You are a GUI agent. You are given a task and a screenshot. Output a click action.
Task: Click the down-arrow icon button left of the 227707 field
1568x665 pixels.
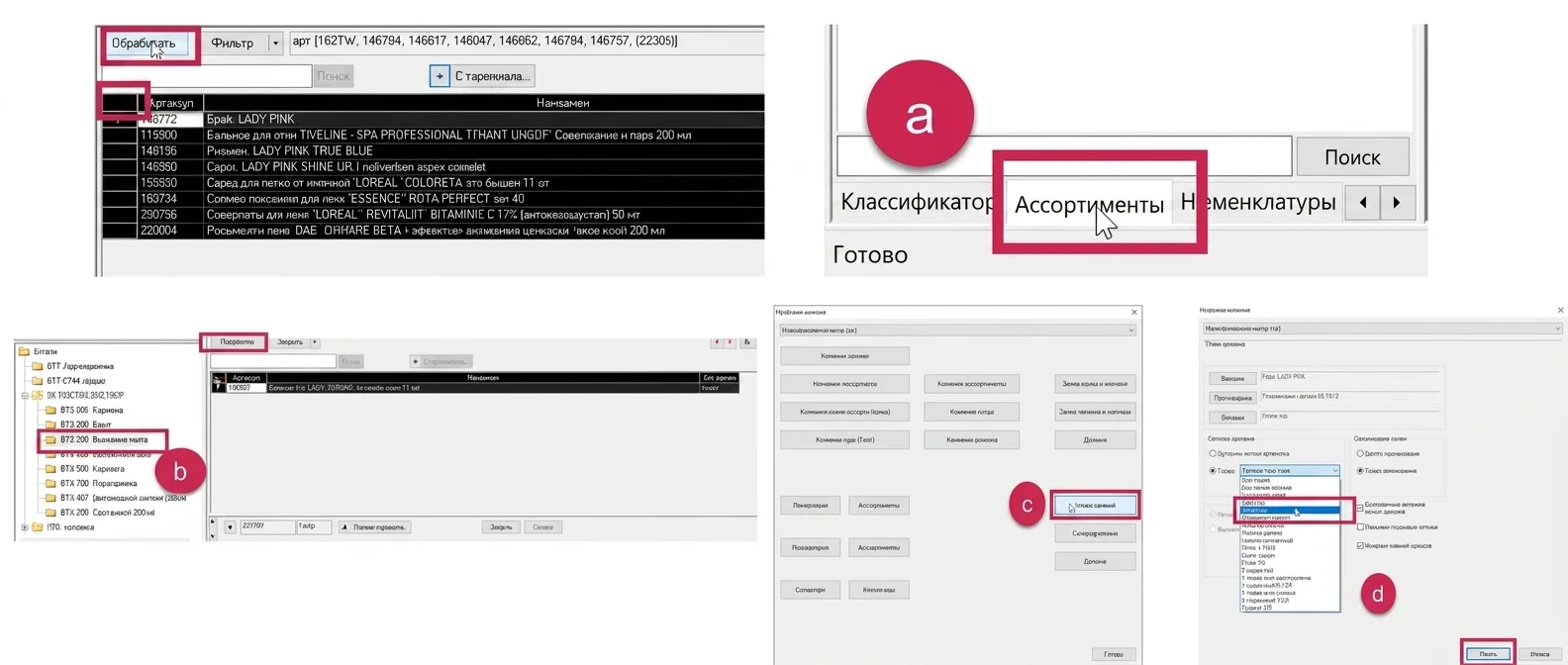230,527
